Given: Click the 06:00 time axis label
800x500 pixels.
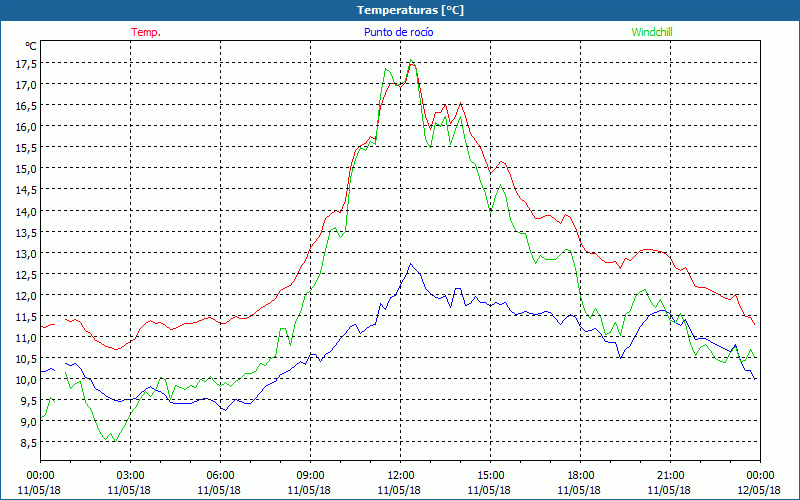Looking at the screenshot, I should (x=220, y=476).
